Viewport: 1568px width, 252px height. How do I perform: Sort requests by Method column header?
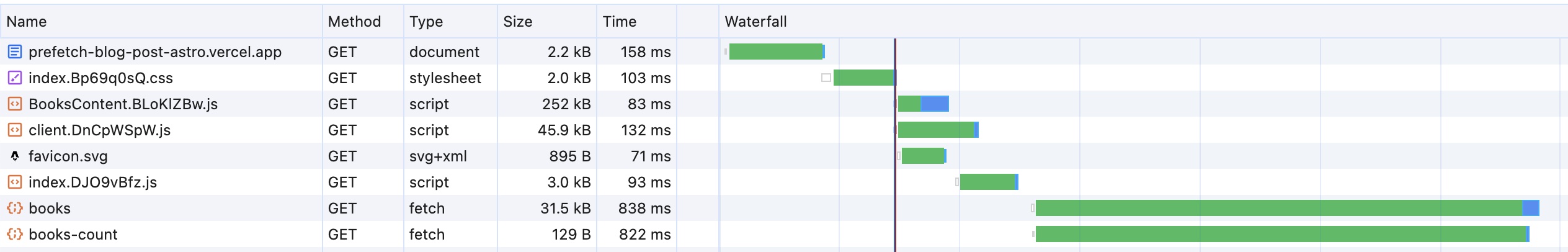point(354,22)
